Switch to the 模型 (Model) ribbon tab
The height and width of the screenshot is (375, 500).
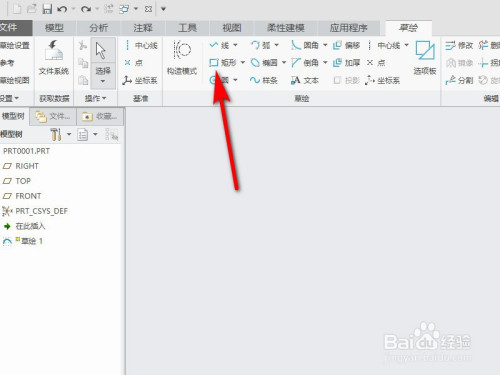[54, 28]
